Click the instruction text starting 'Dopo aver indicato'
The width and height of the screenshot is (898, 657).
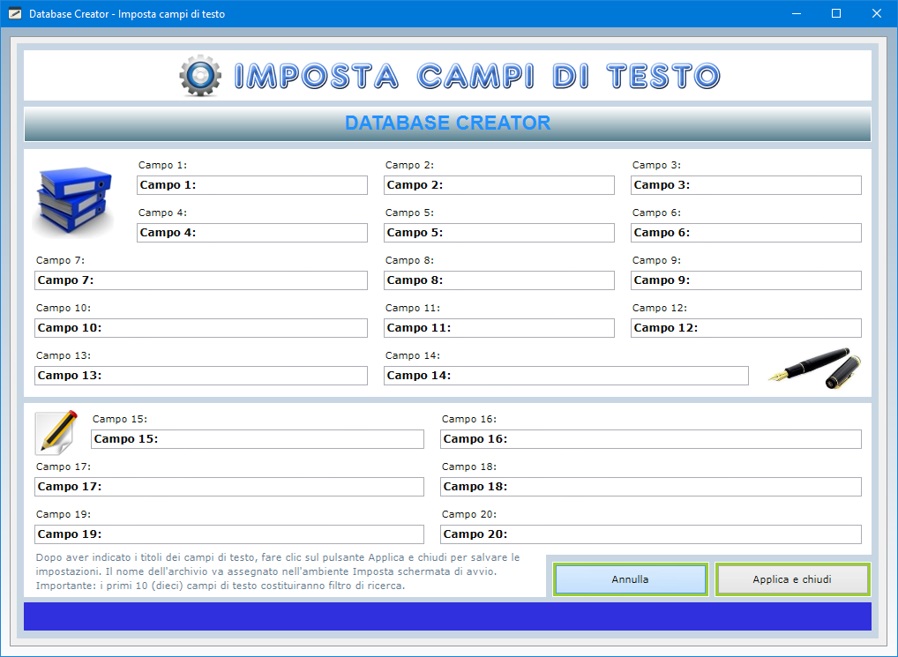pos(278,571)
